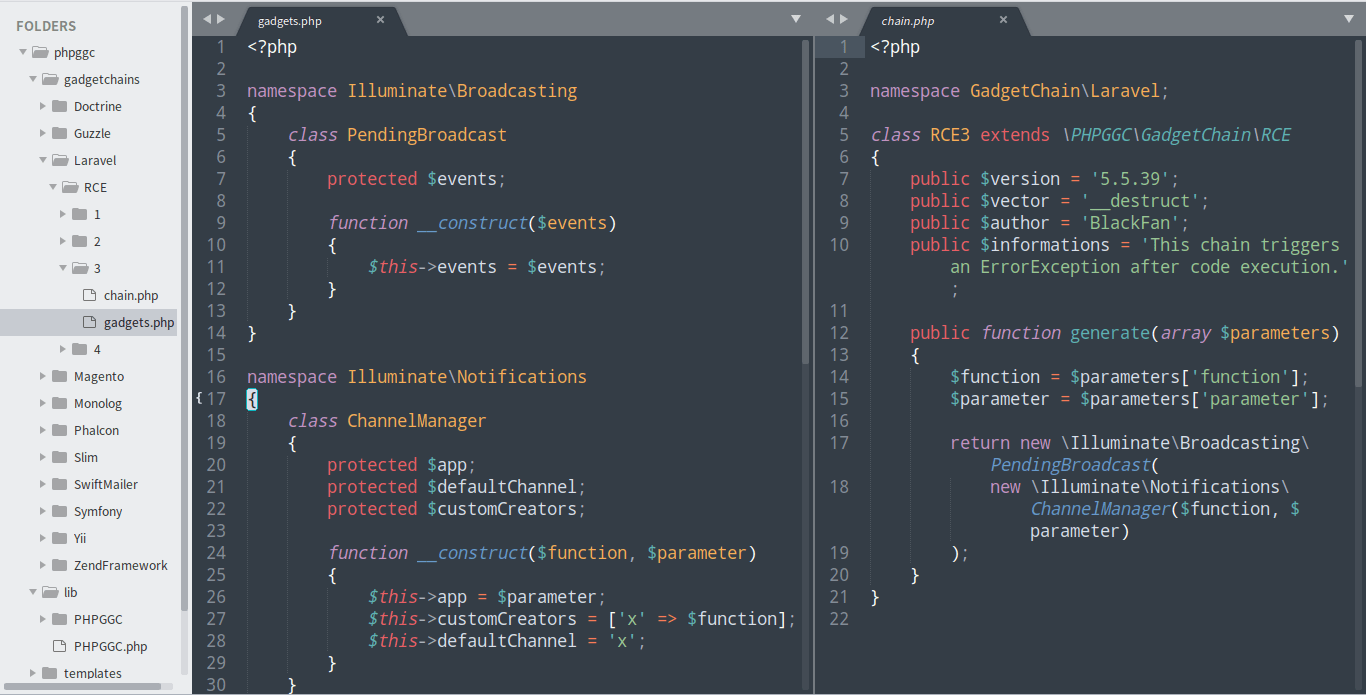Click line number 17 in gadgets.php

pos(216,399)
